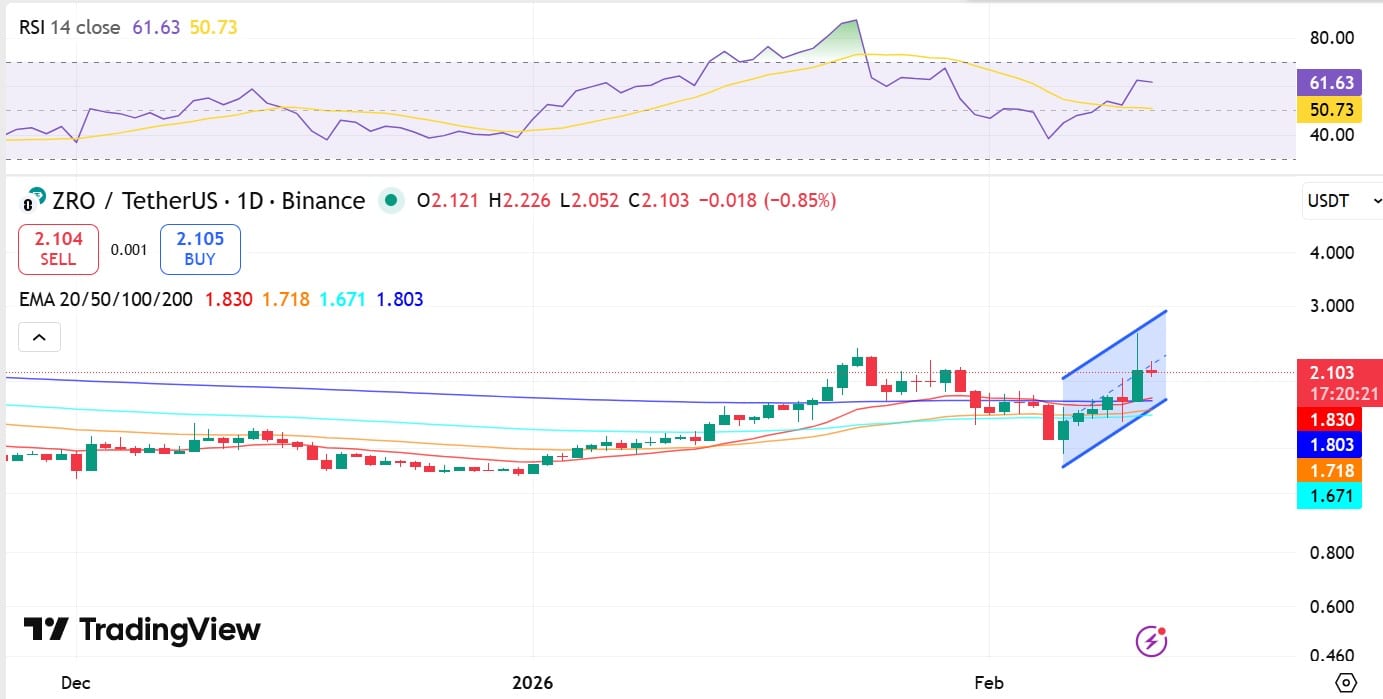Click the SELL button showing 2.104

[57, 248]
